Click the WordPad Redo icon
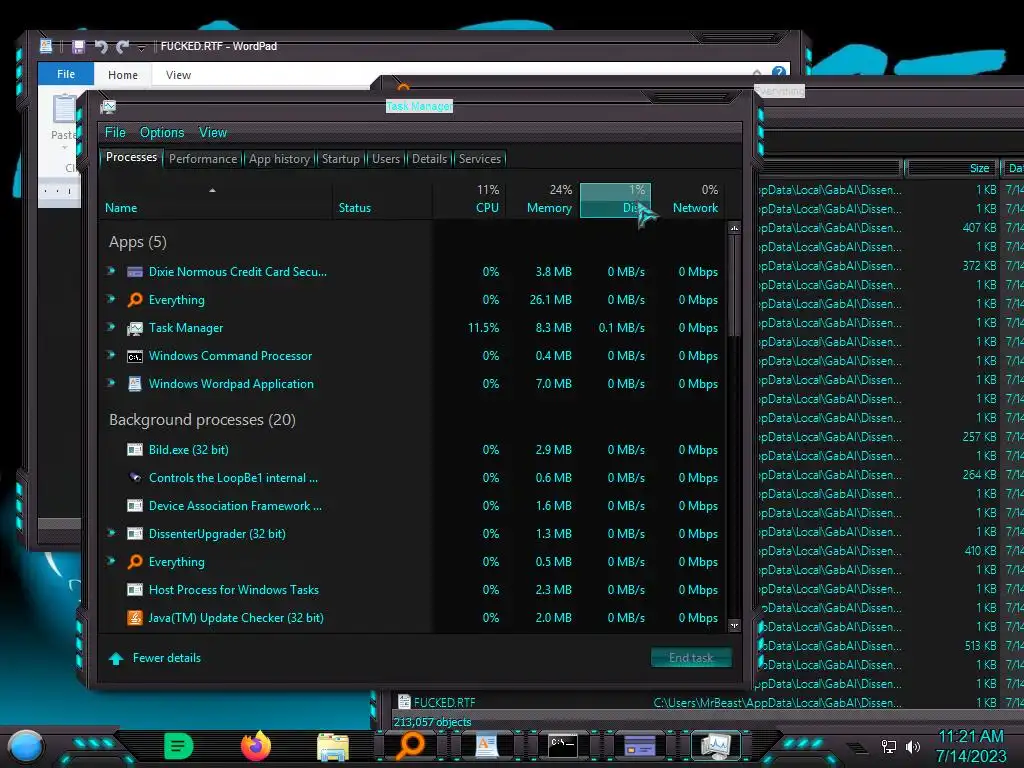The width and height of the screenshot is (1024, 768). [x=122, y=46]
